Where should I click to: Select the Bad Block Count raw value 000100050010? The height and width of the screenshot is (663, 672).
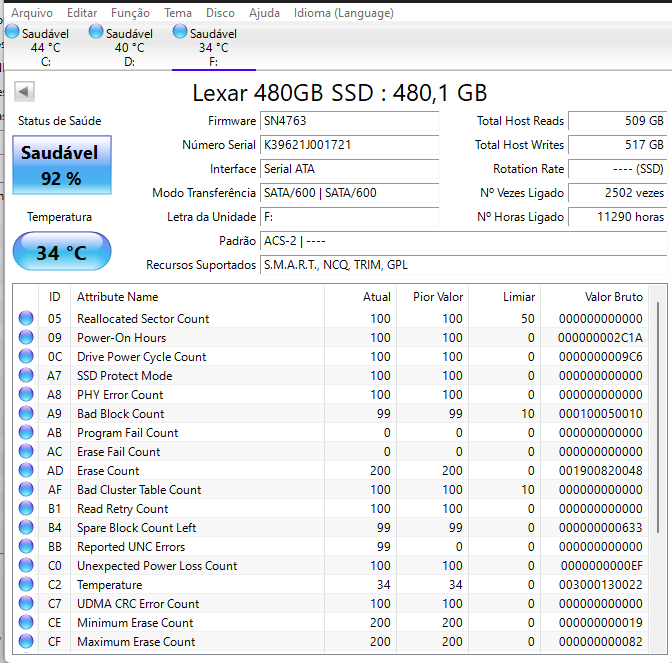click(600, 414)
